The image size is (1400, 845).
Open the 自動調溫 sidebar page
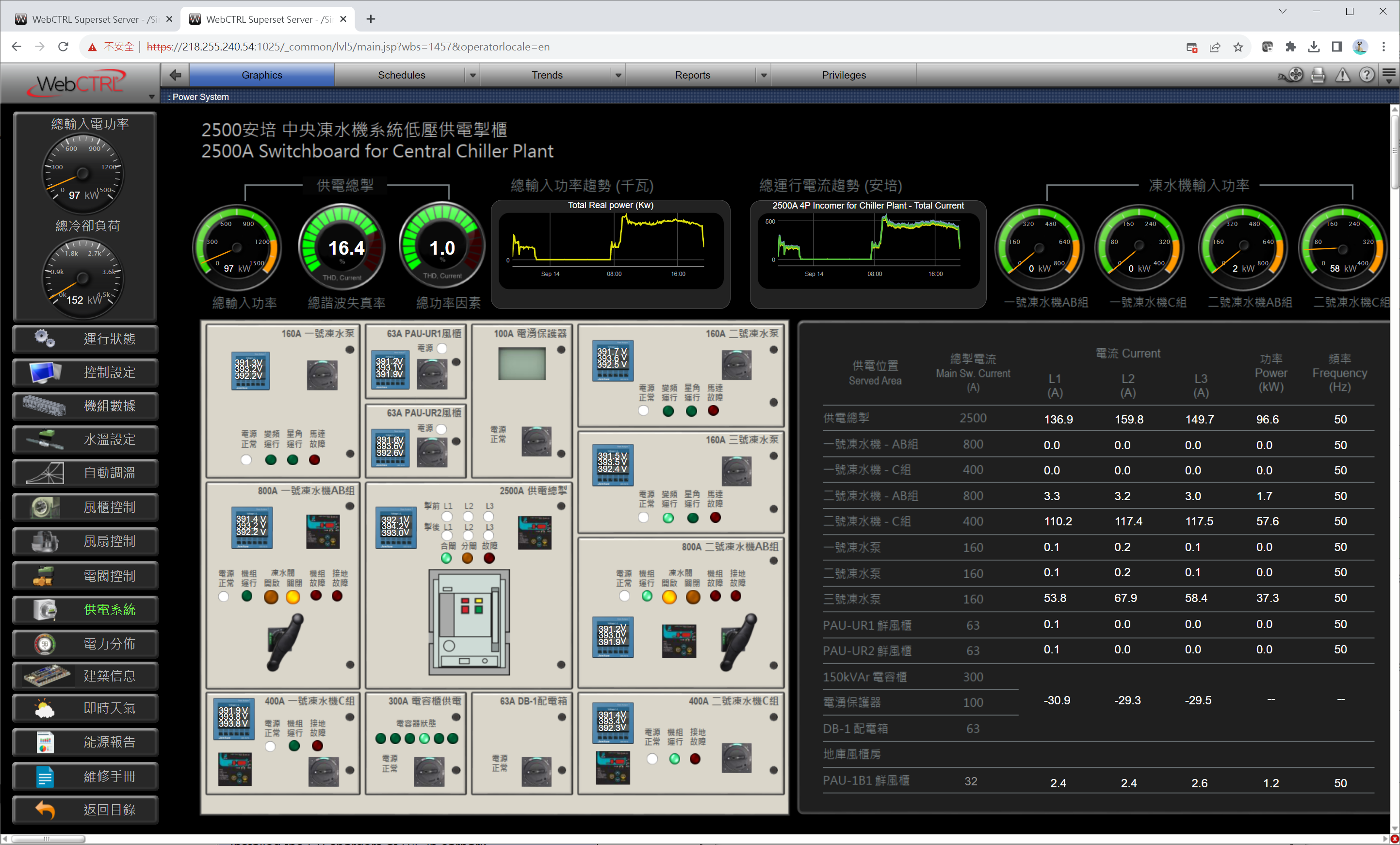tap(85, 473)
